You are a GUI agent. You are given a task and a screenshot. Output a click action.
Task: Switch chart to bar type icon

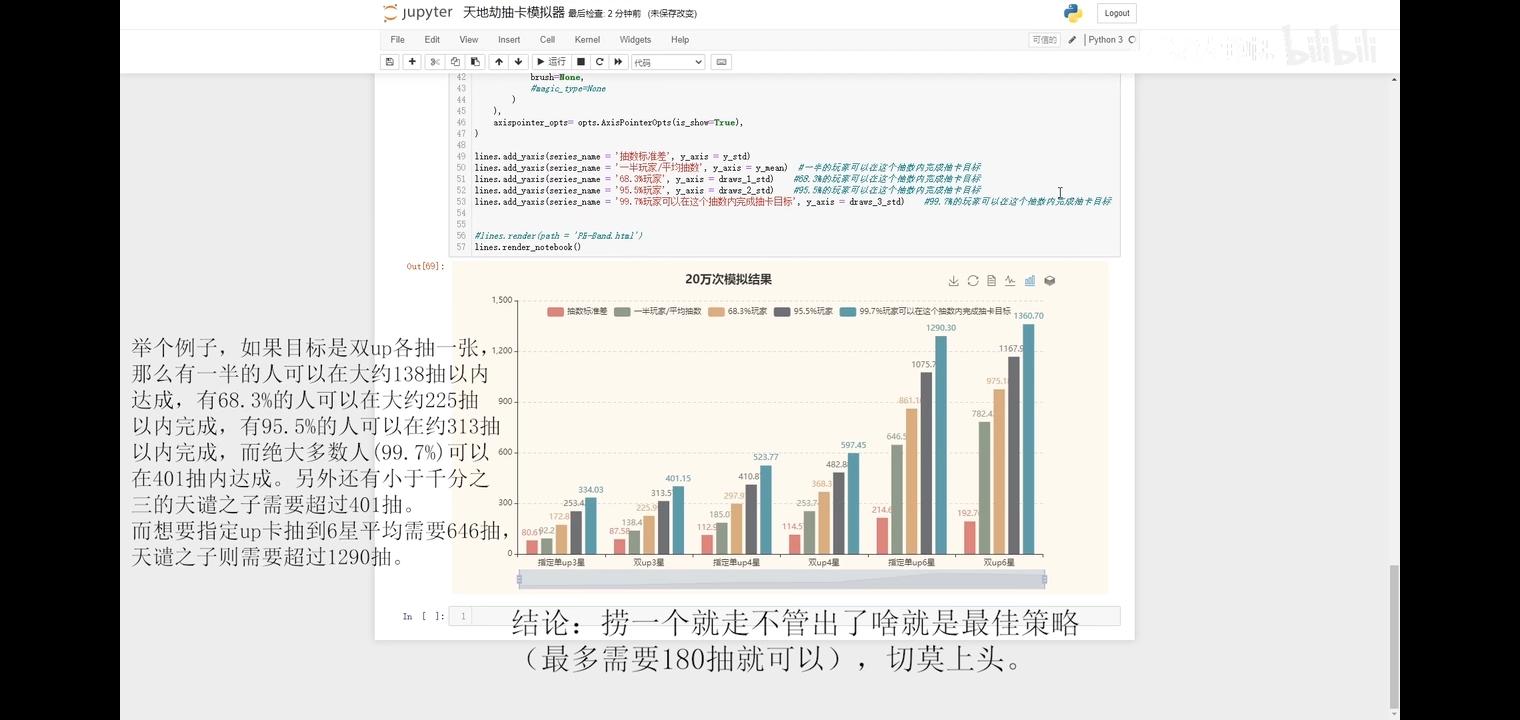point(1029,281)
